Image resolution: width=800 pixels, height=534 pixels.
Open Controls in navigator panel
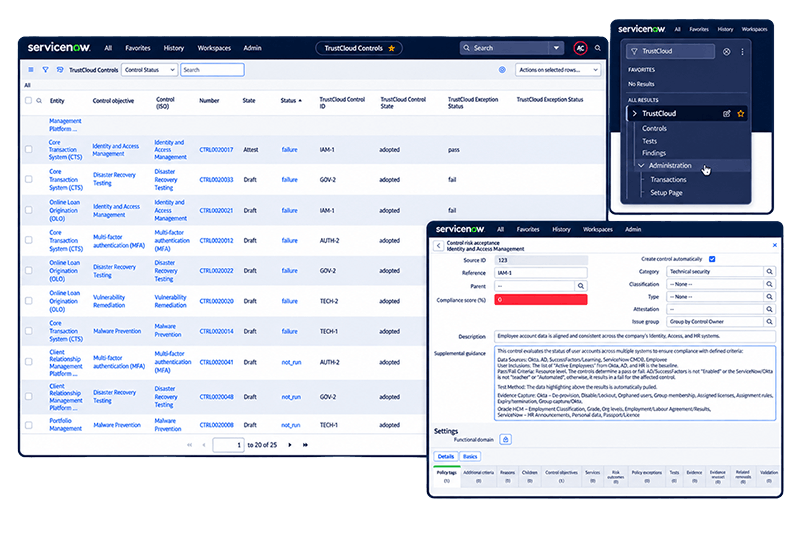click(x=654, y=129)
